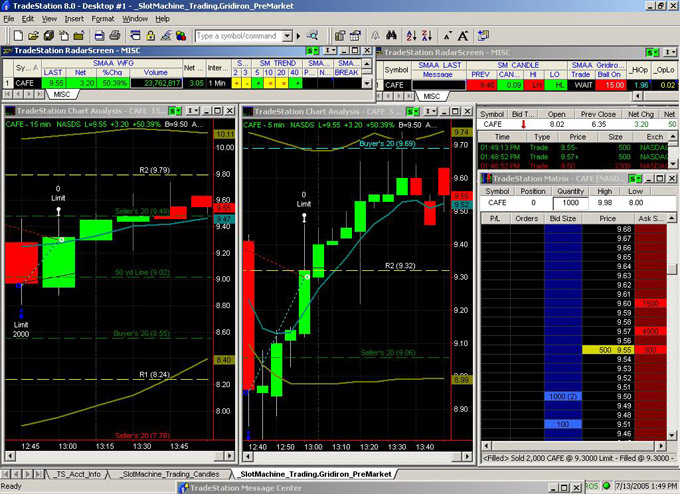Image resolution: width=680 pixels, height=494 pixels.
Task: Click the %Chg column header in left RadarScreen
Action: point(112,72)
